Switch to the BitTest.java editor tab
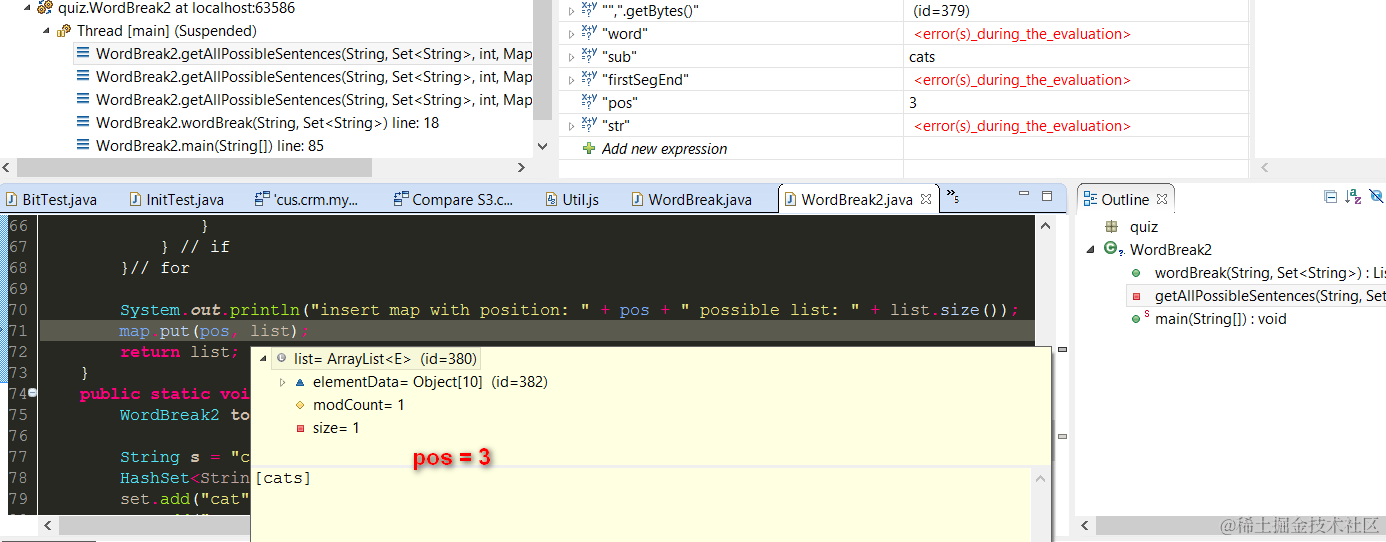 click(x=51, y=199)
